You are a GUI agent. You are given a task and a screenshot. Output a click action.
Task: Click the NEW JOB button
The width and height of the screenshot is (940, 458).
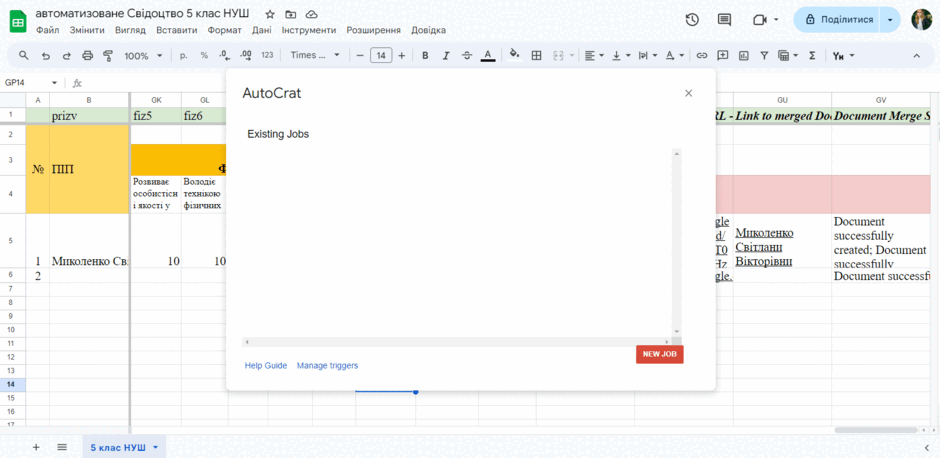pyautogui.click(x=659, y=354)
